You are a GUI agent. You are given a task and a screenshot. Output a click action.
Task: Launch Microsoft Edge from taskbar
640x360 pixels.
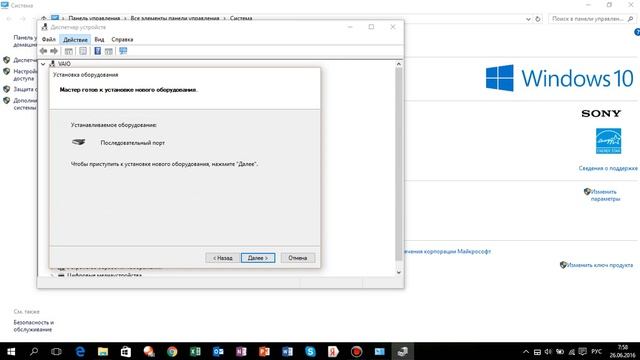coord(80,351)
